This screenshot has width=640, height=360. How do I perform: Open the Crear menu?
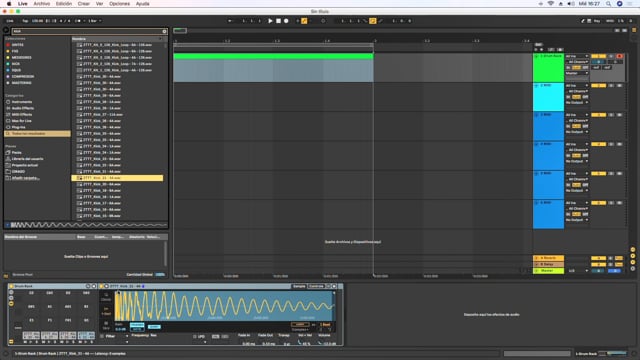[84, 4]
